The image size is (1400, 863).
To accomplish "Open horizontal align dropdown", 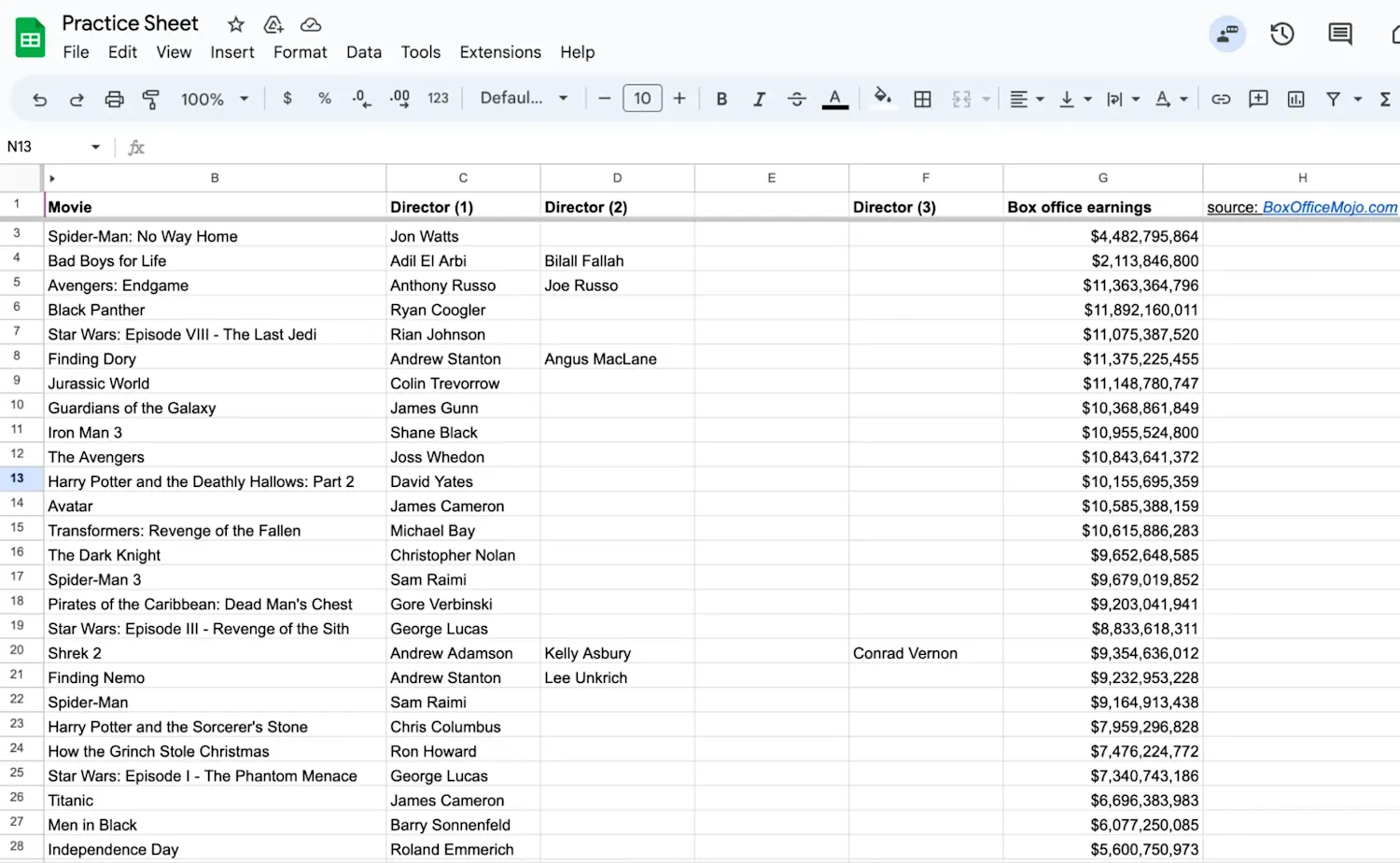I will 1027,99.
